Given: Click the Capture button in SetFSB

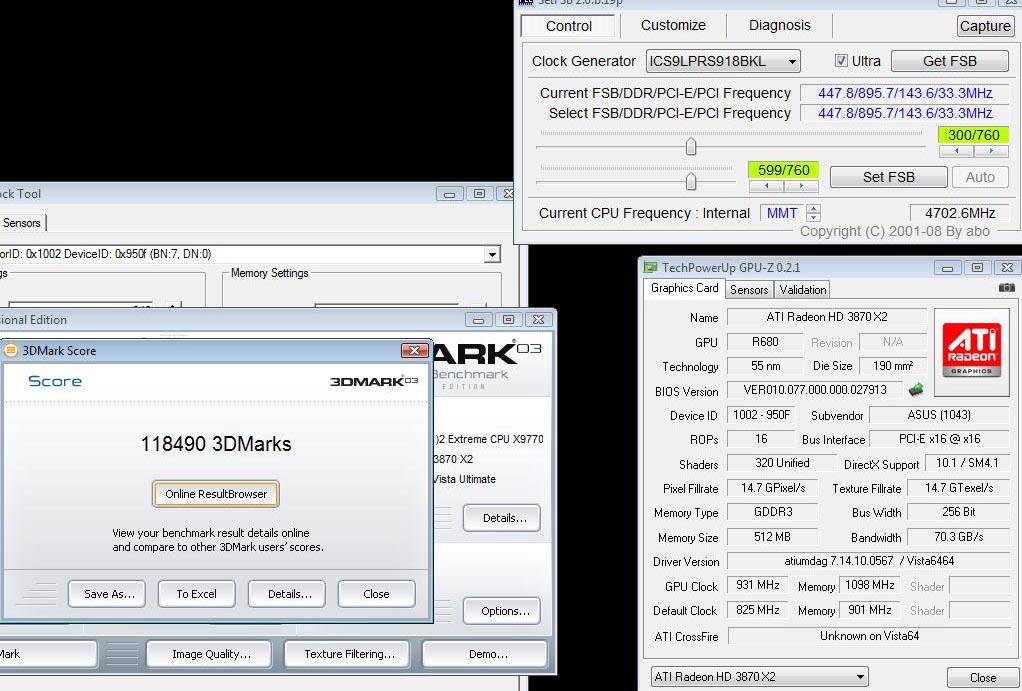Looking at the screenshot, I should [985, 26].
